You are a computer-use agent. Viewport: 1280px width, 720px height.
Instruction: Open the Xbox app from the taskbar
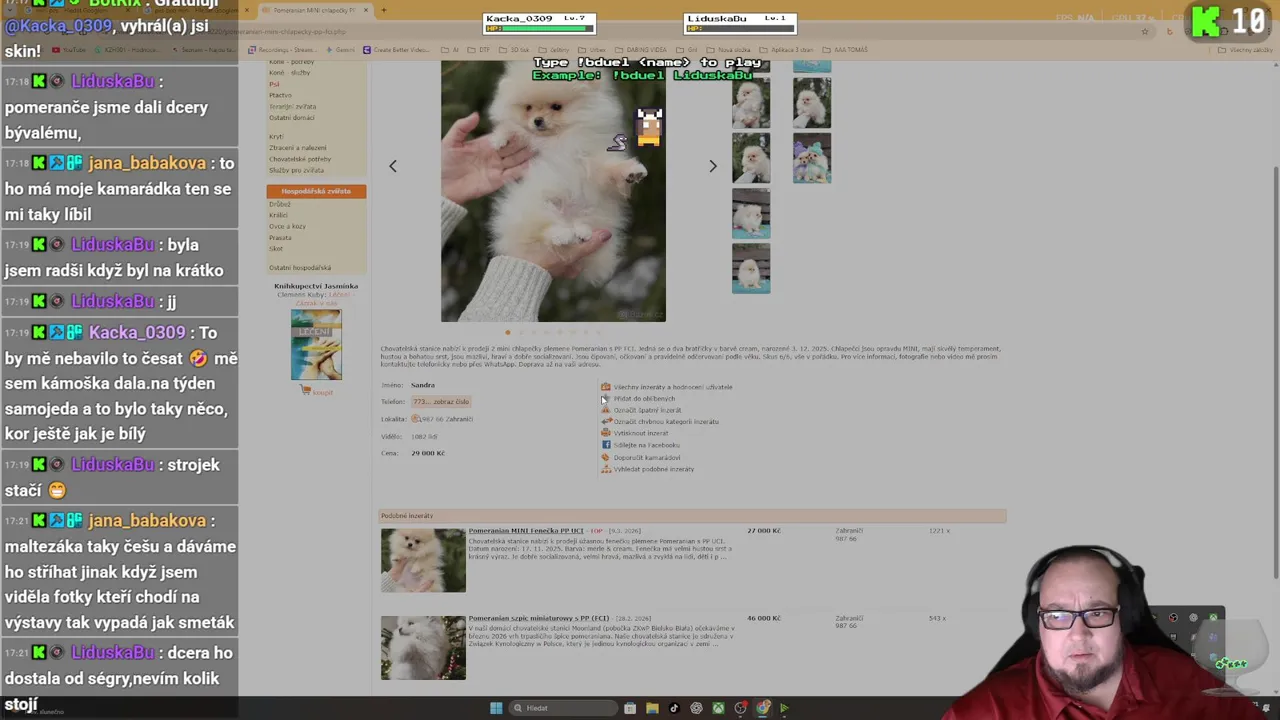pyautogui.click(x=718, y=708)
